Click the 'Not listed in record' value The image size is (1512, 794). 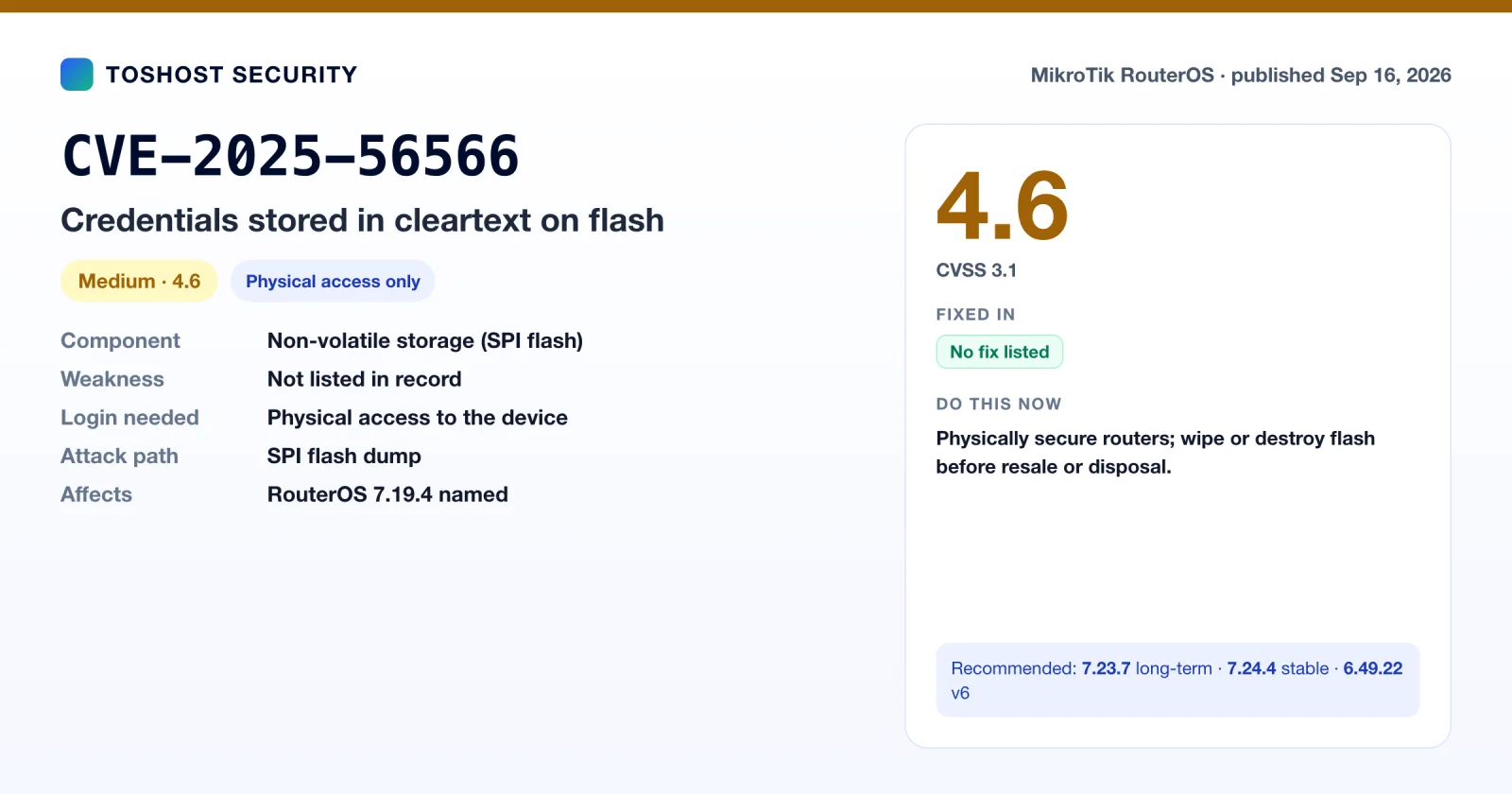click(x=365, y=379)
